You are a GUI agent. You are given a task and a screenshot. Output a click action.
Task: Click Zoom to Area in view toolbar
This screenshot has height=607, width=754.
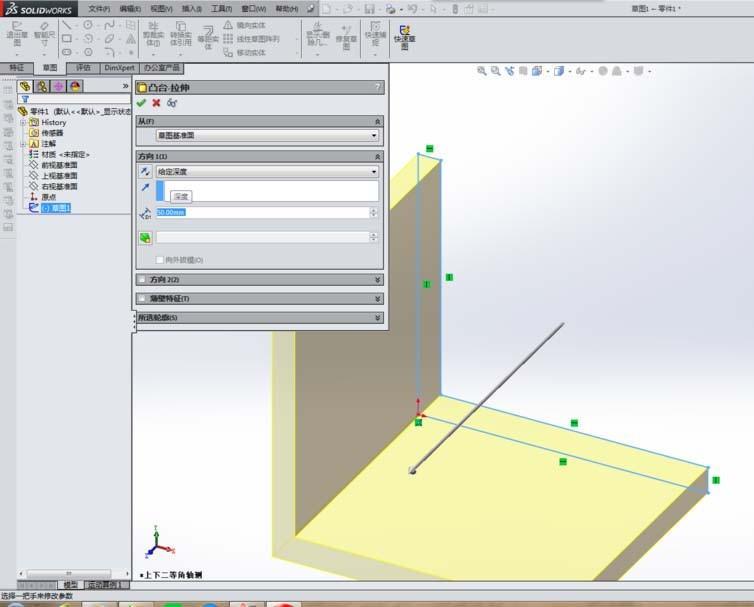pyautogui.click(x=495, y=71)
